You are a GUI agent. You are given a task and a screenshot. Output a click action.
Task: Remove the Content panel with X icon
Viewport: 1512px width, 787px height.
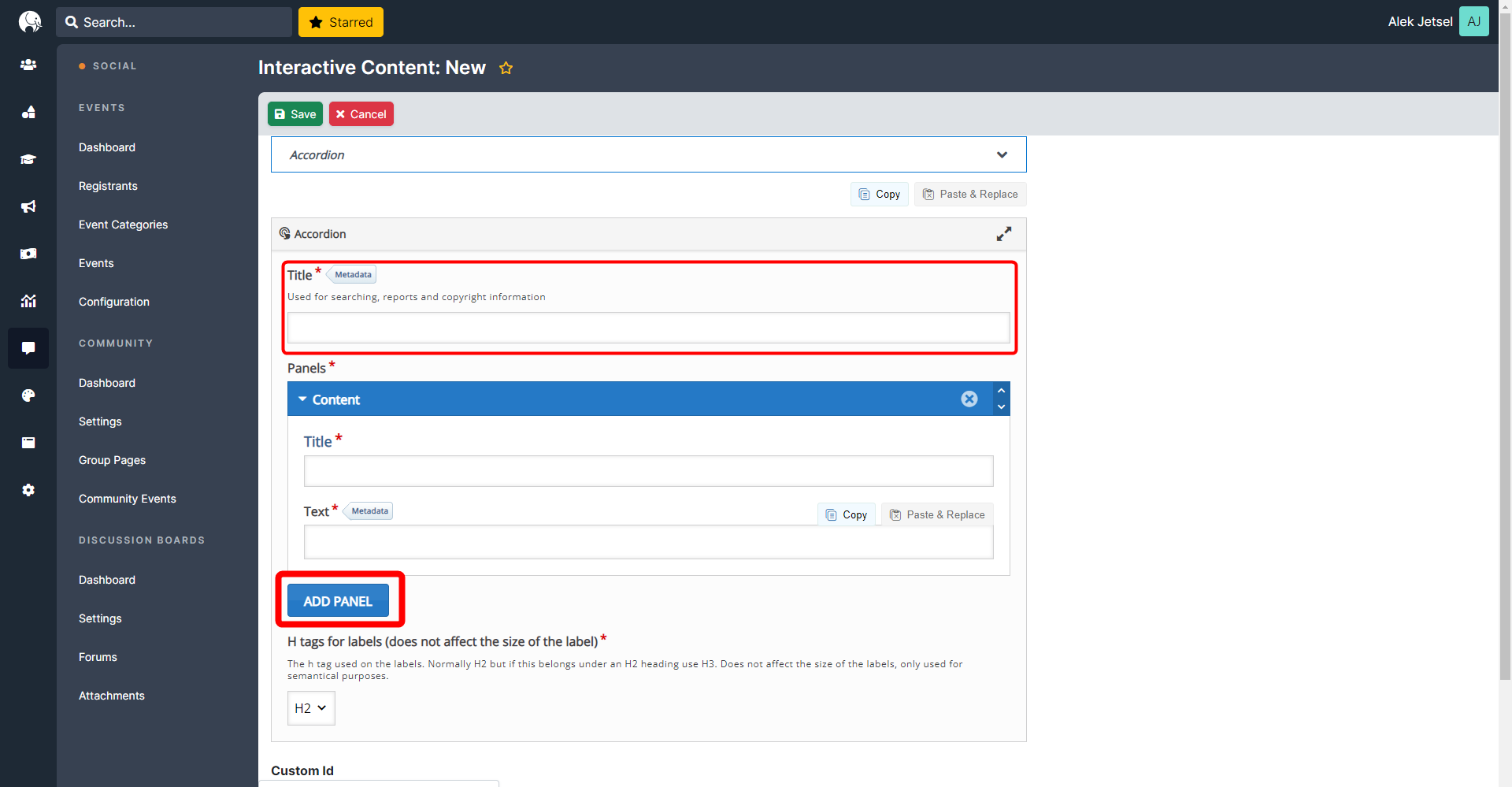(x=969, y=399)
